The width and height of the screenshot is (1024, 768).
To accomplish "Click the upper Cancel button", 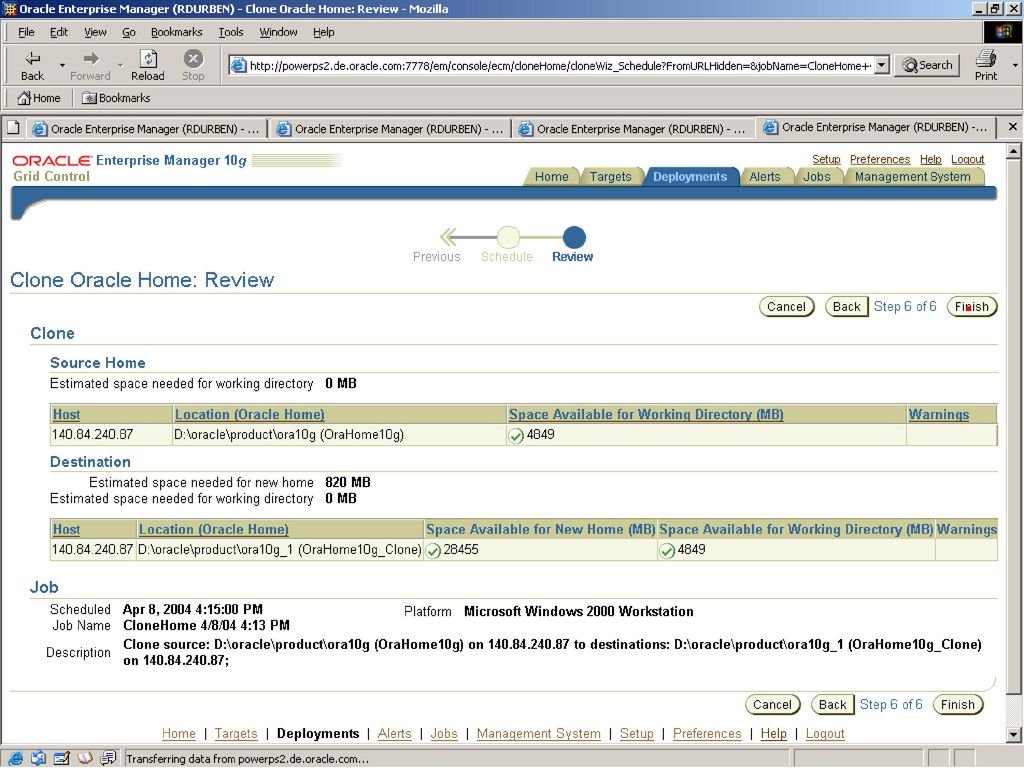I will (786, 307).
